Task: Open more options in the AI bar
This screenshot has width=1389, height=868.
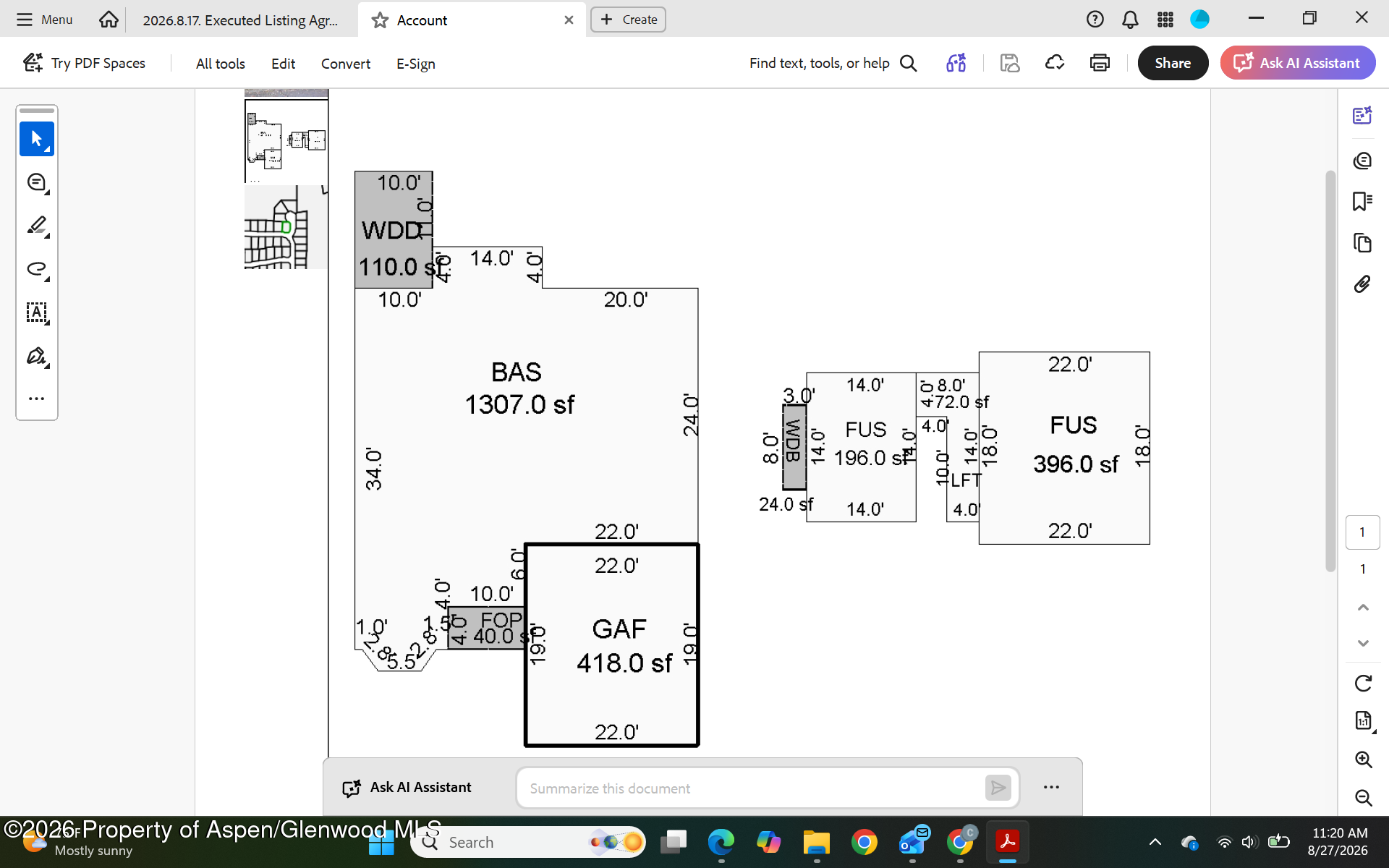Action: (x=1051, y=787)
